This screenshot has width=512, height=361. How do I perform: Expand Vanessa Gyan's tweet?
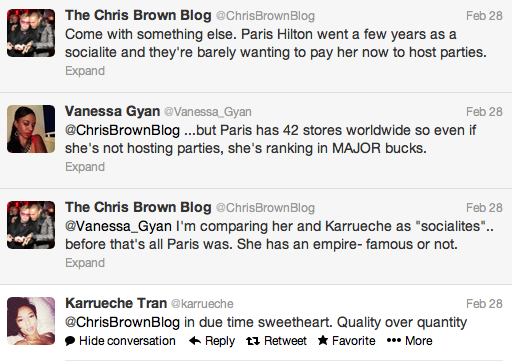pyautogui.click(x=85, y=167)
